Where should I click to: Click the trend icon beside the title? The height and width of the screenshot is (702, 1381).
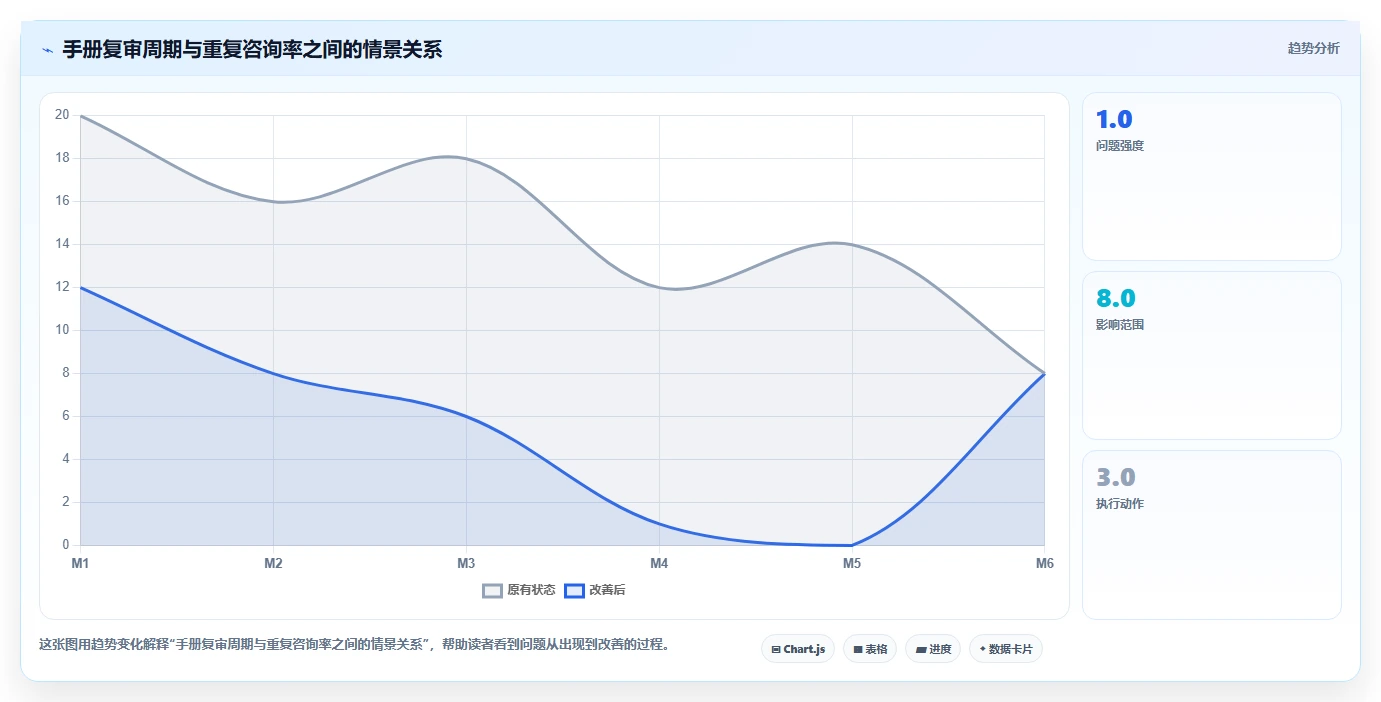point(47,50)
